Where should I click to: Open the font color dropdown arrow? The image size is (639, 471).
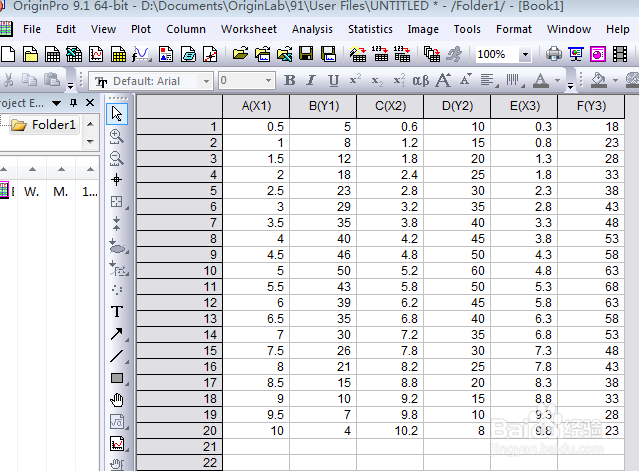(x=557, y=81)
